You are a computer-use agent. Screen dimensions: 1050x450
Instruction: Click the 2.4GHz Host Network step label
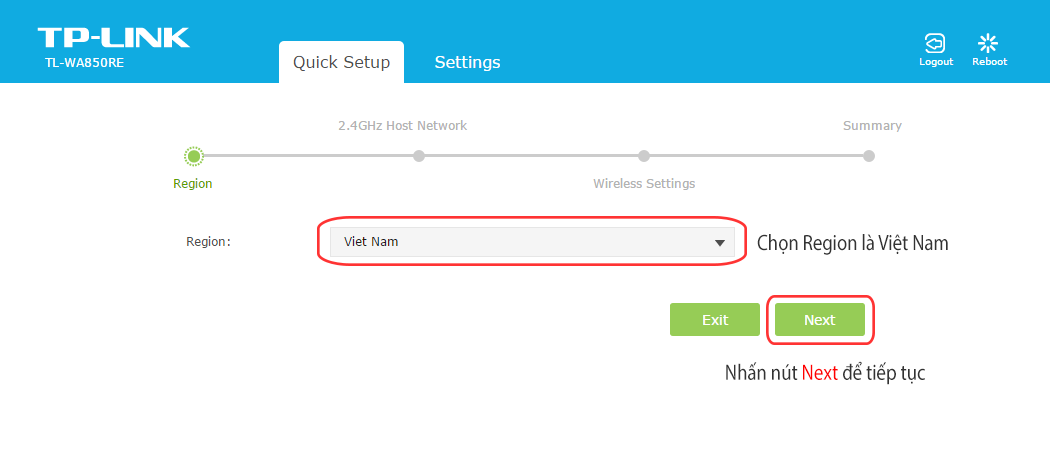402,126
